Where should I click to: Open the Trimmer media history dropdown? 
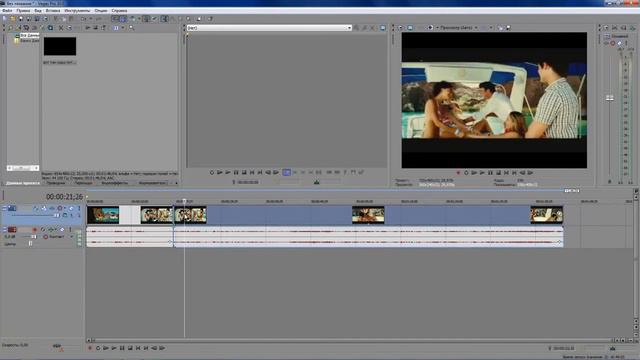pos(349,28)
